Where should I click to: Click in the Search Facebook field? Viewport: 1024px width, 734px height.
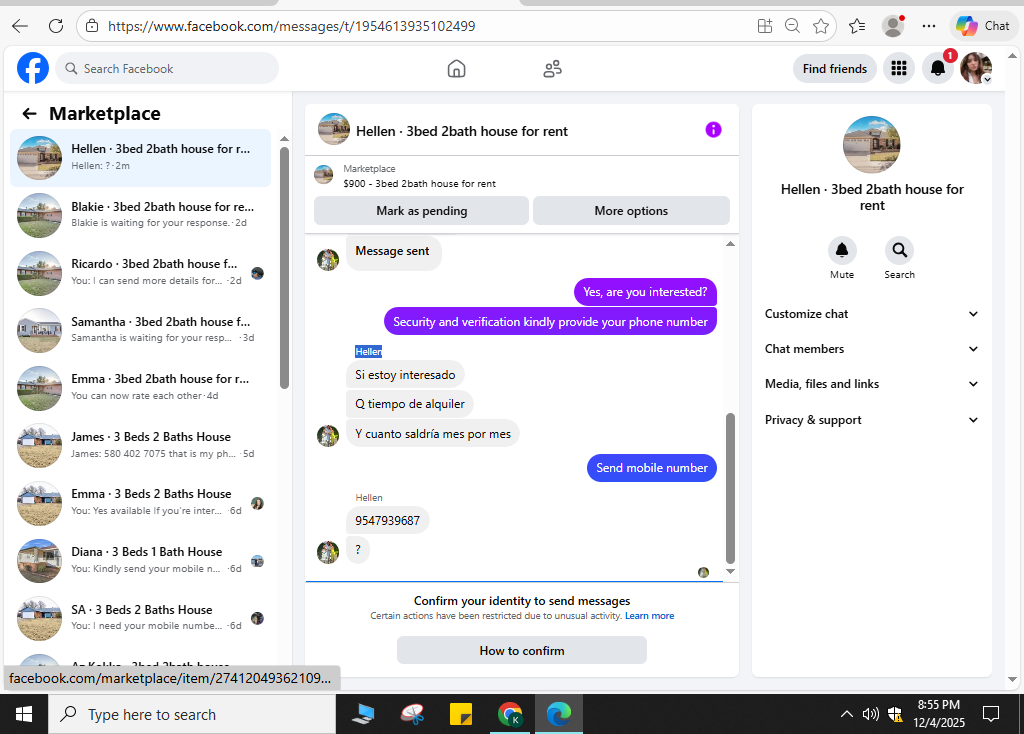168,69
